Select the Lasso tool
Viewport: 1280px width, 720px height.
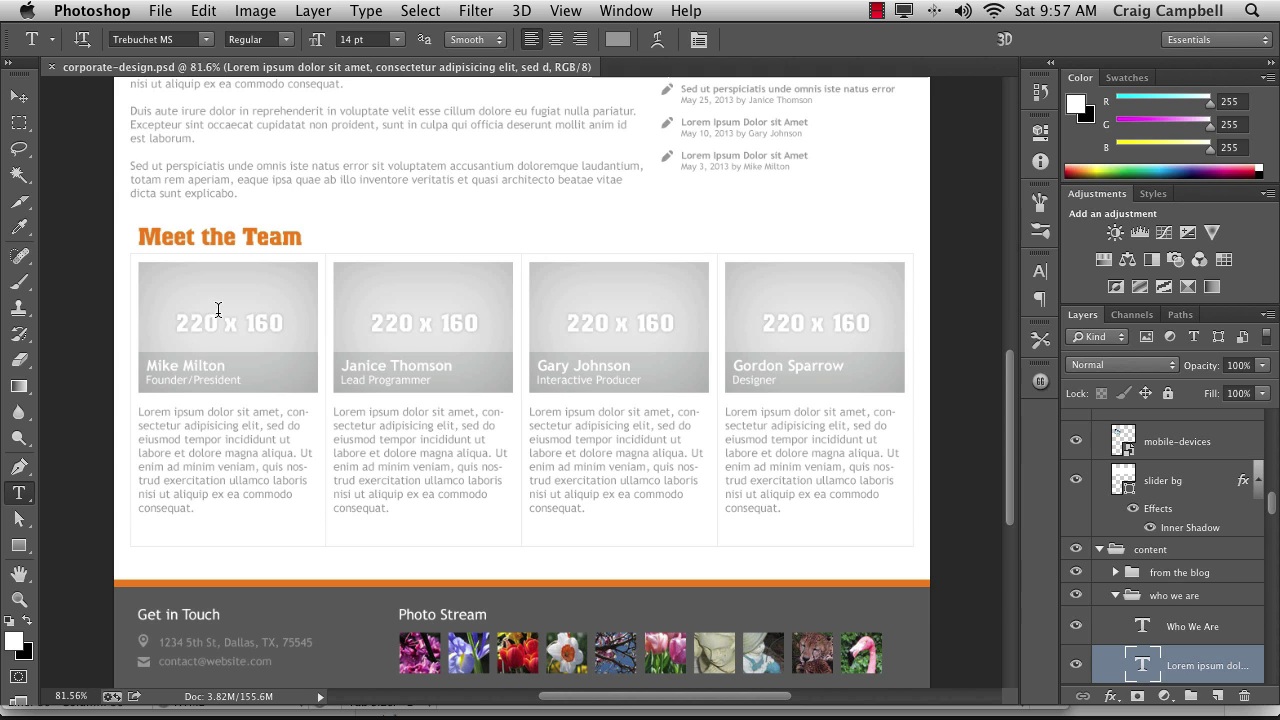click(19, 149)
